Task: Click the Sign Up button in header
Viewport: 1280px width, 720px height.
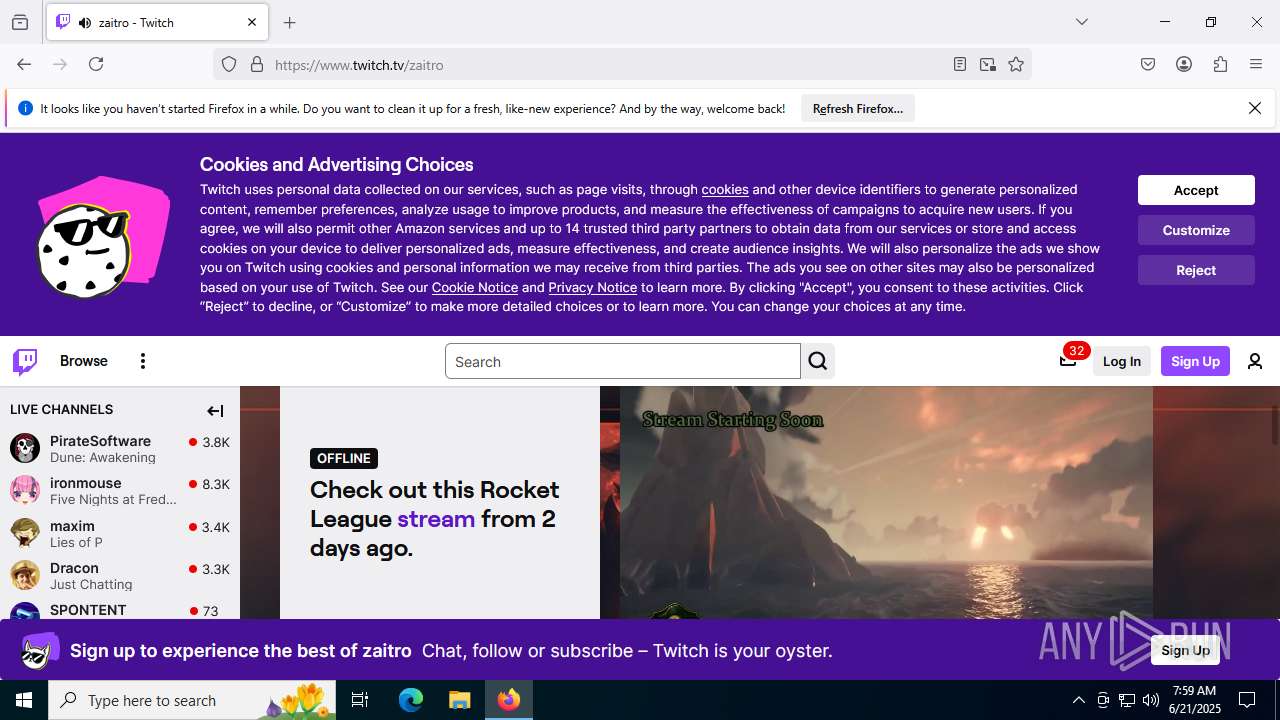Action: click(x=1195, y=361)
